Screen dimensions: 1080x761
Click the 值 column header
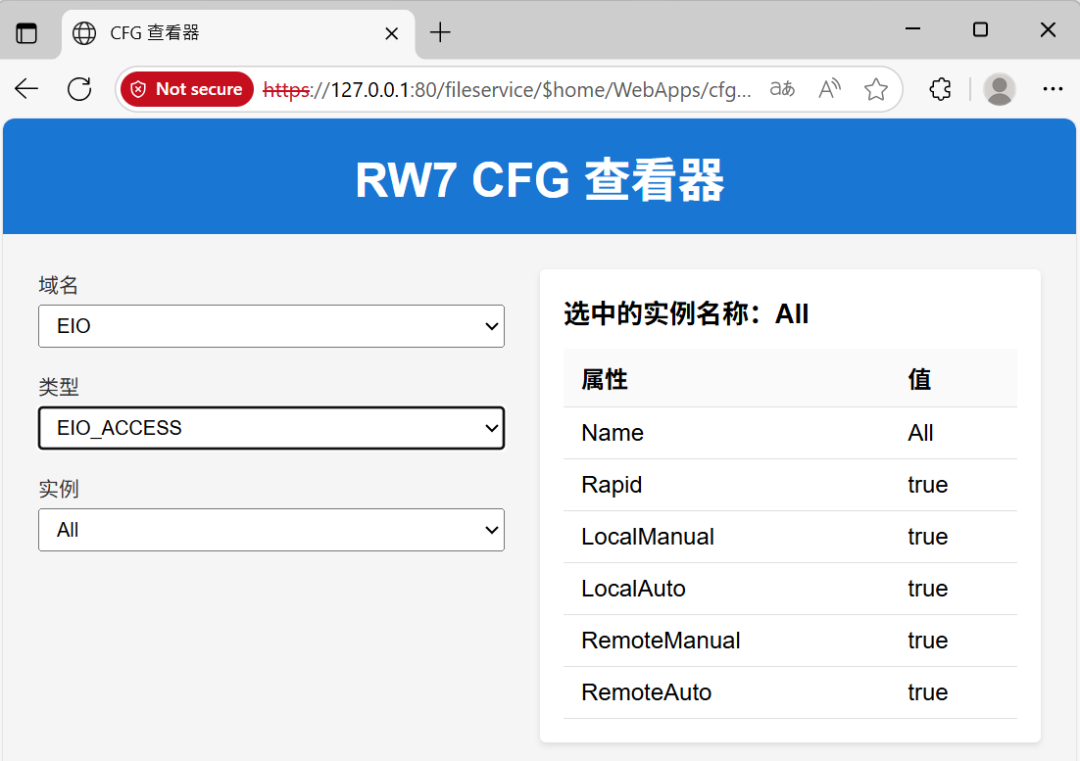[920, 379]
